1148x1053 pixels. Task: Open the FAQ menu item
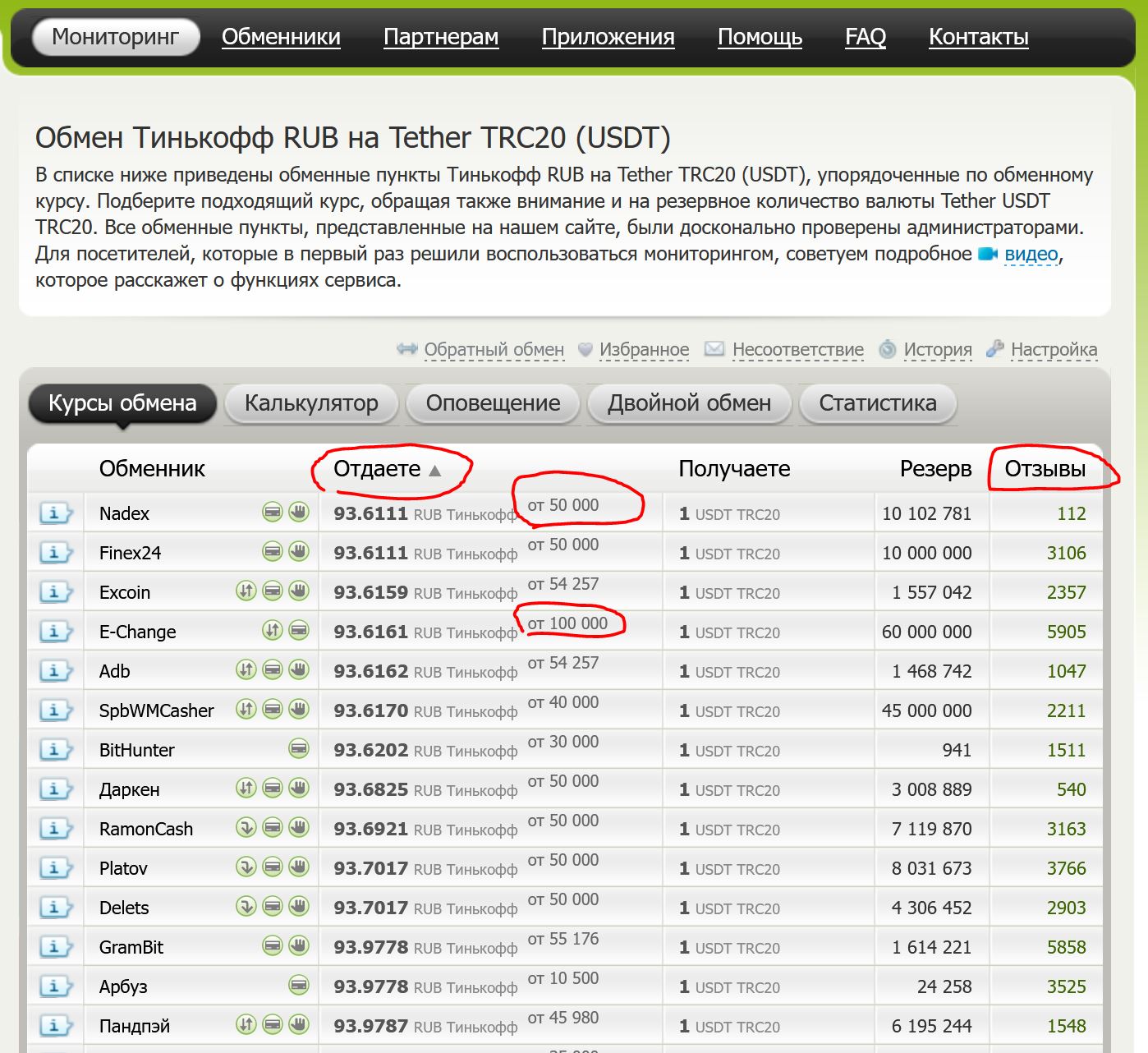point(866,37)
